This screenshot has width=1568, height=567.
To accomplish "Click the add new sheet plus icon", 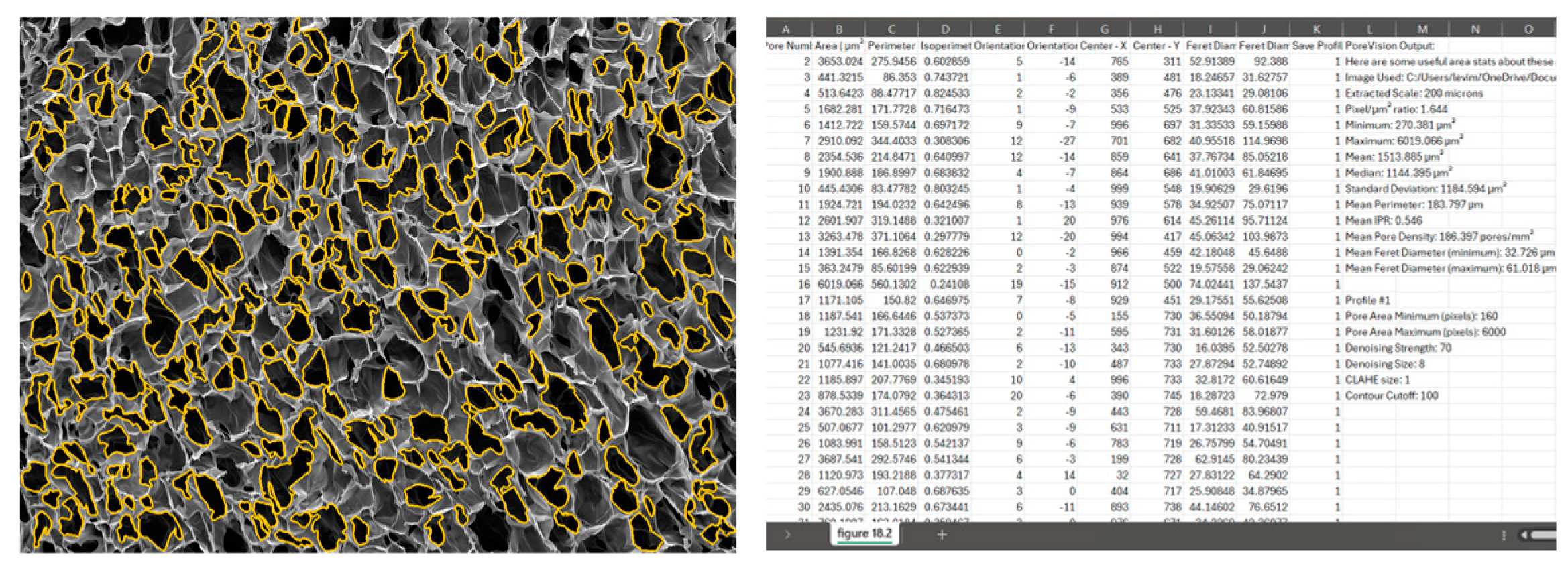I will [x=942, y=534].
